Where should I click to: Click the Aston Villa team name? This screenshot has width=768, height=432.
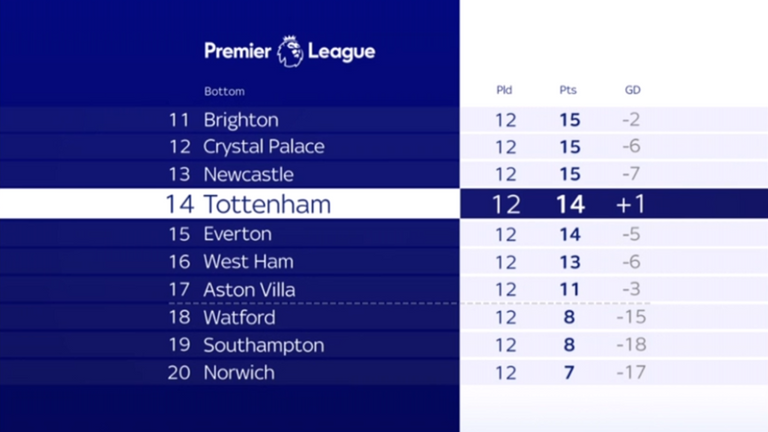pyautogui.click(x=249, y=290)
